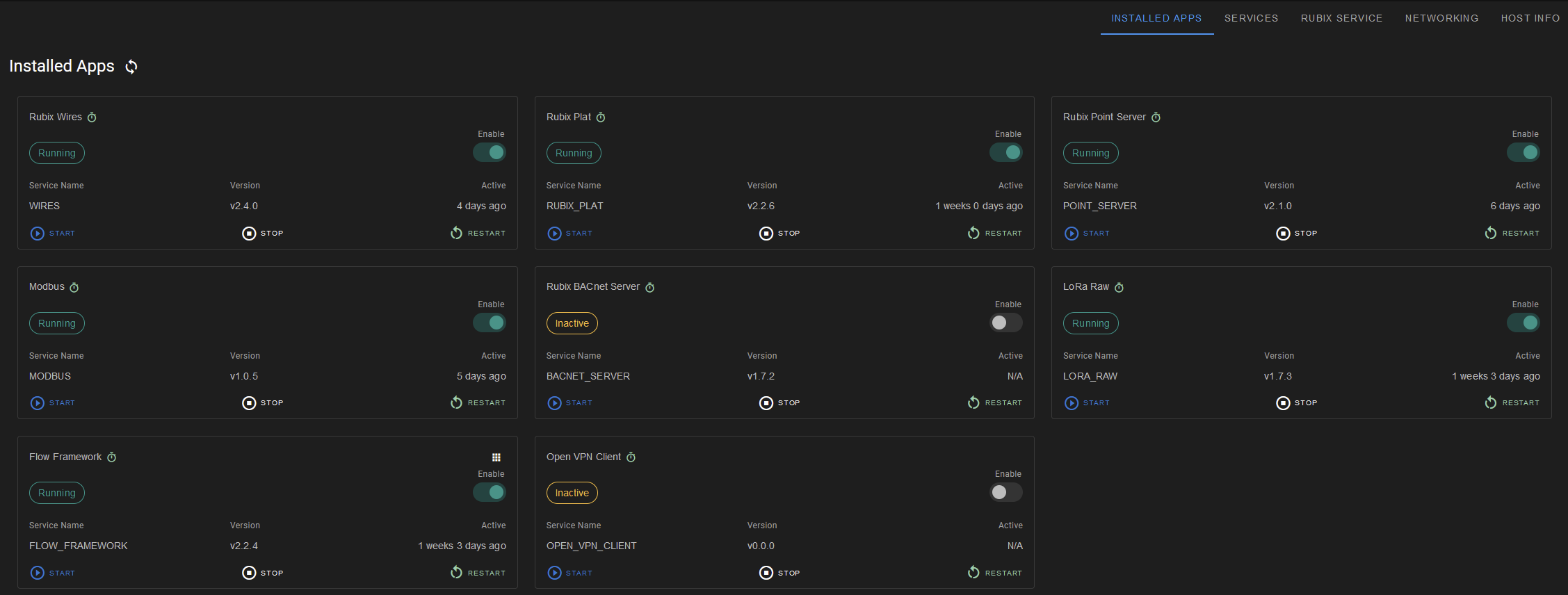This screenshot has width=1568, height=595.
Task: Restart the MODBUS service
Action: [x=478, y=403]
